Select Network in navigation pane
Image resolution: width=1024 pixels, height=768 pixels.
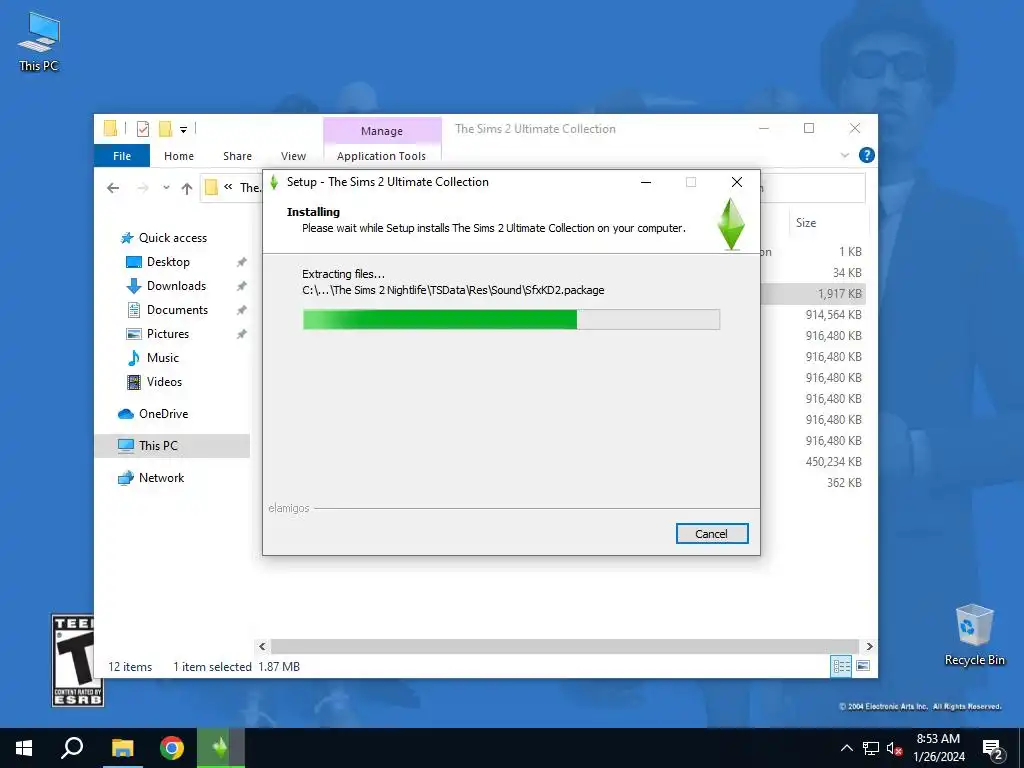(x=161, y=478)
